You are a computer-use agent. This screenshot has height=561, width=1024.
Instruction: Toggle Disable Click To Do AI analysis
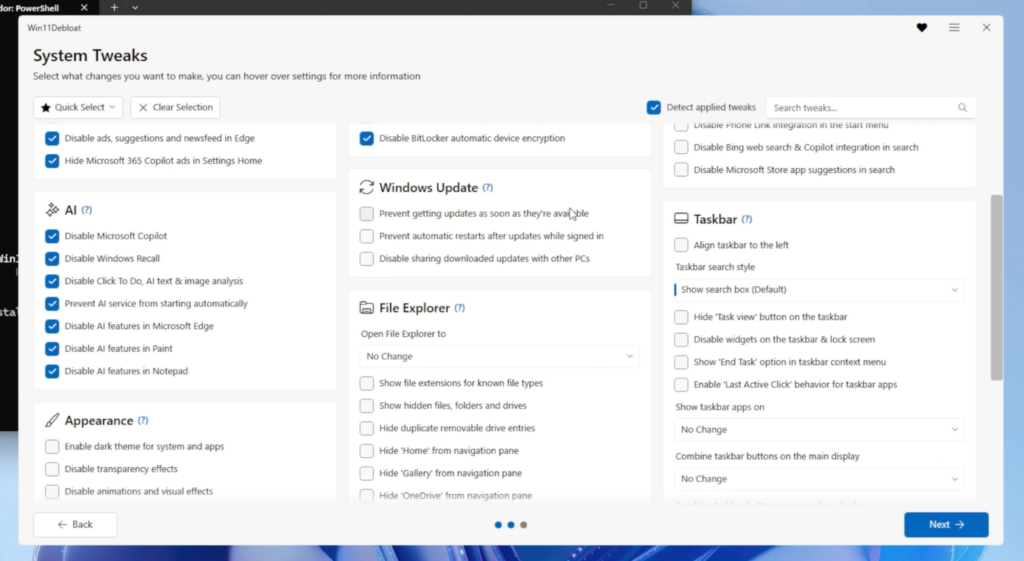(52, 281)
